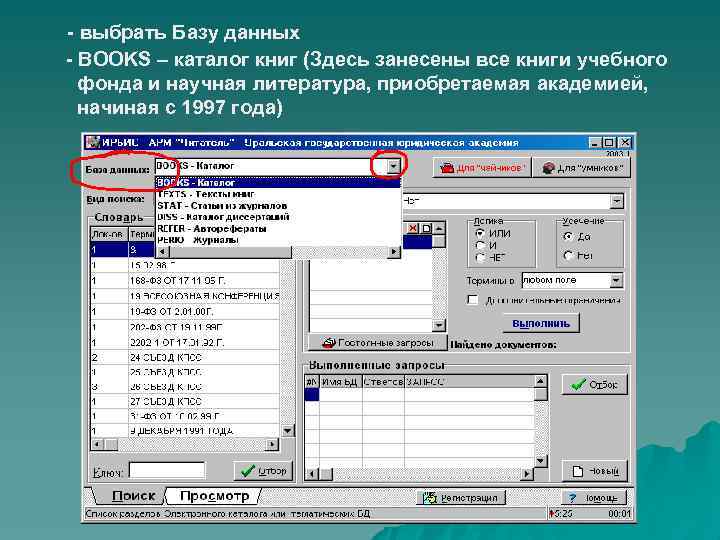
Task: Select dictionary row '27 СЪЕЗД КПСС'
Action: [x=185, y=401]
